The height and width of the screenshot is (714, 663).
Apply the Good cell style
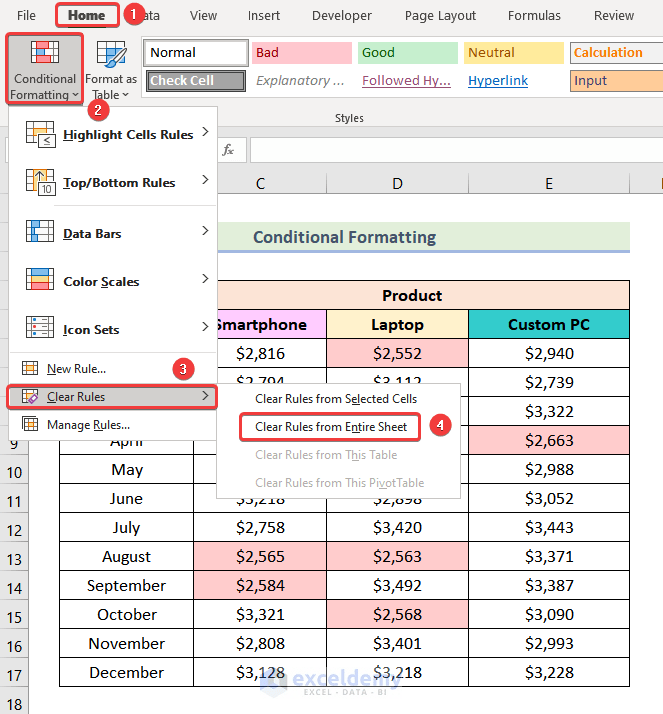coord(408,52)
